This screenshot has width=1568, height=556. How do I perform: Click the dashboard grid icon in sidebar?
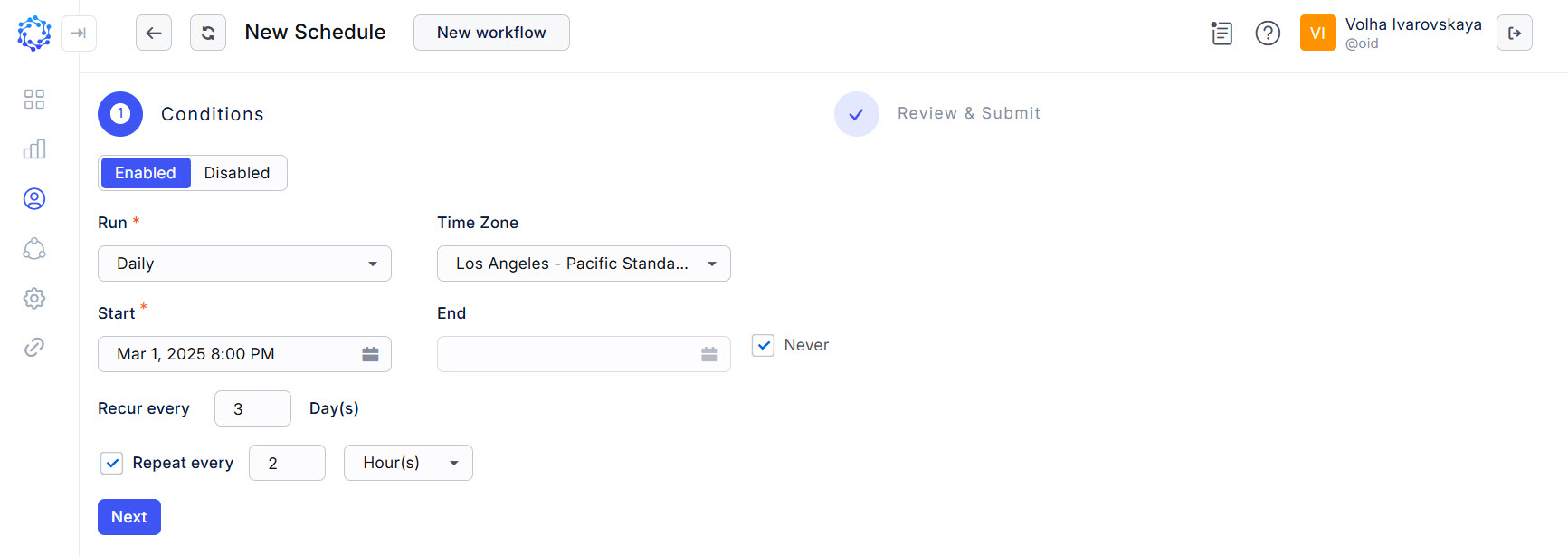(x=34, y=100)
